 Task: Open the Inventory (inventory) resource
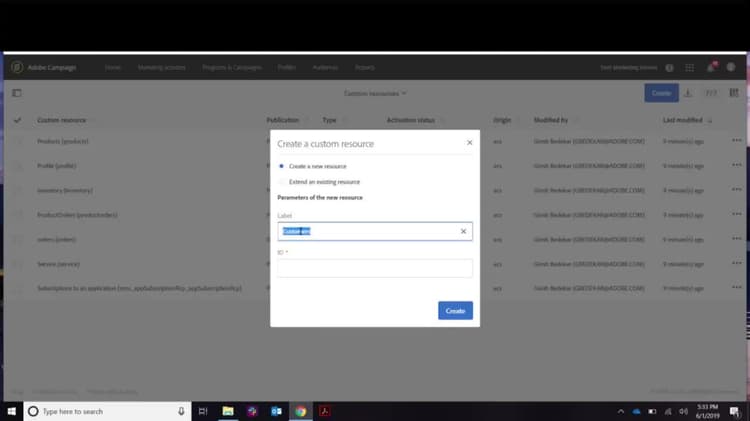tap(65, 190)
